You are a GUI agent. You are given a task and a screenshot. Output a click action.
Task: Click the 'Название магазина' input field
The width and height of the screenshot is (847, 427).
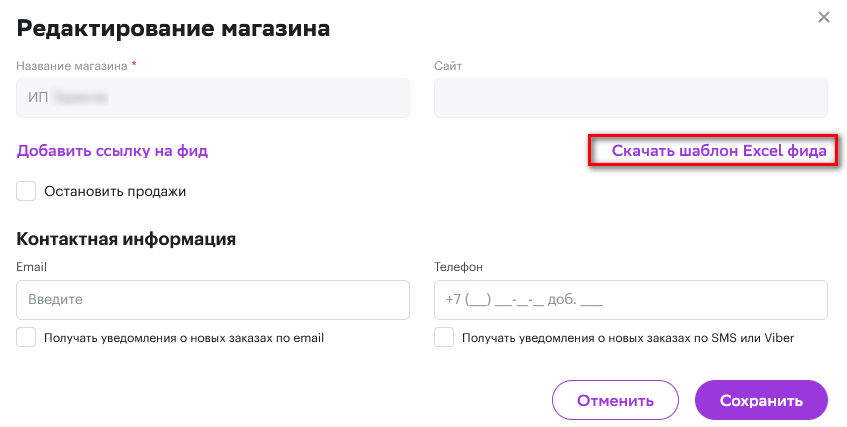tap(213, 98)
